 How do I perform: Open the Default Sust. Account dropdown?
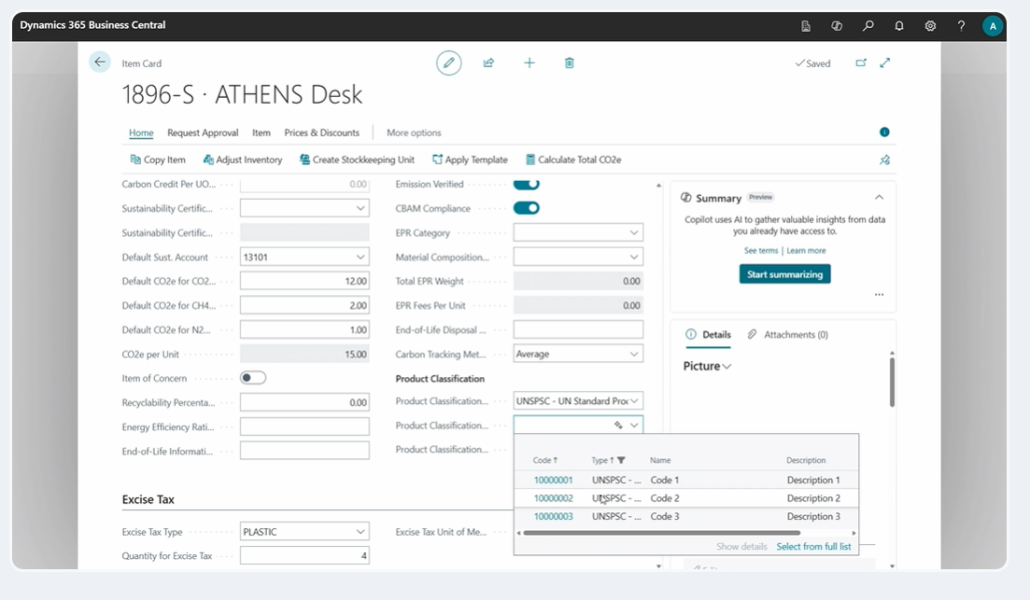361,257
